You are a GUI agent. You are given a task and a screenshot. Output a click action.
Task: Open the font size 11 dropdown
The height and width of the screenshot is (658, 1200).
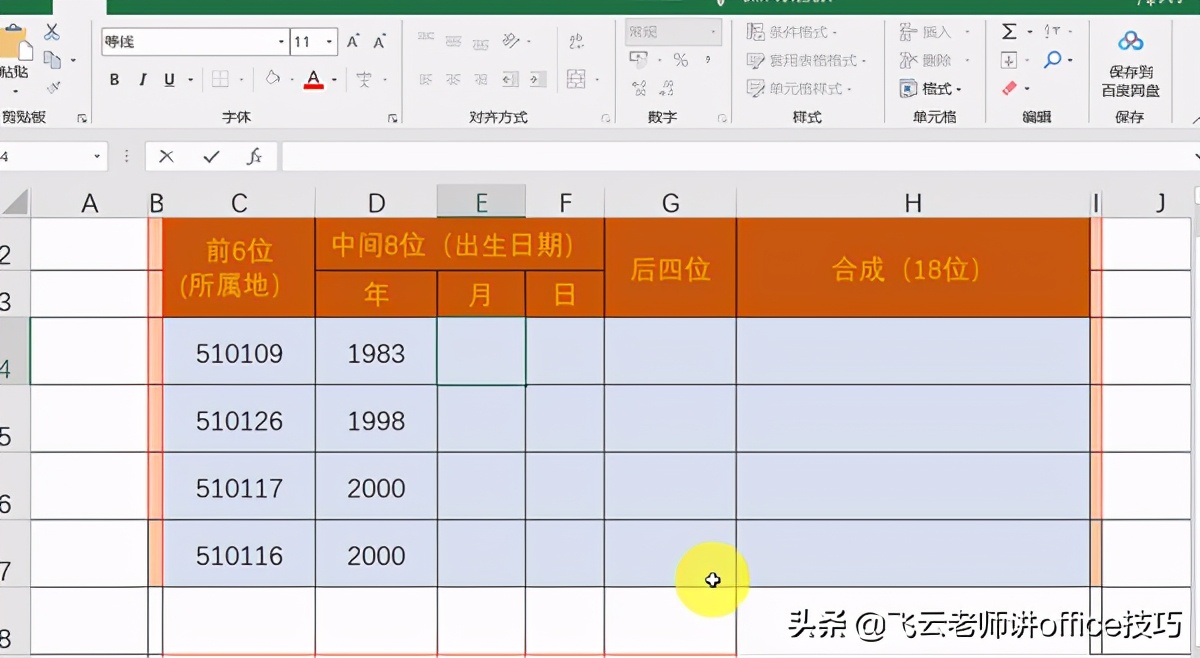[x=330, y=42]
